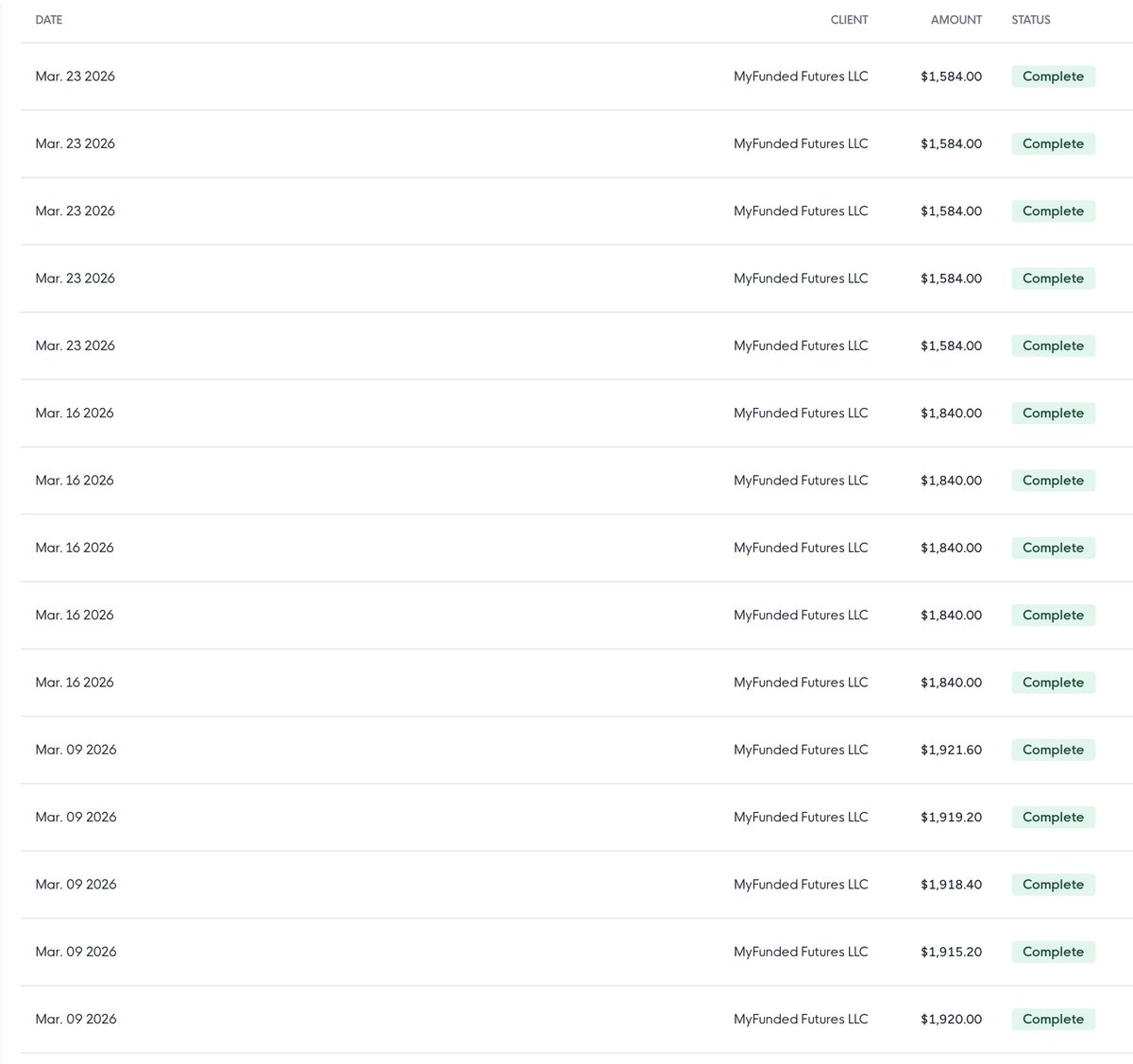Click MyFunded Futures LLC in the $1,921.60 row
The width and height of the screenshot is (1133, 1064).
click(801, 750)
